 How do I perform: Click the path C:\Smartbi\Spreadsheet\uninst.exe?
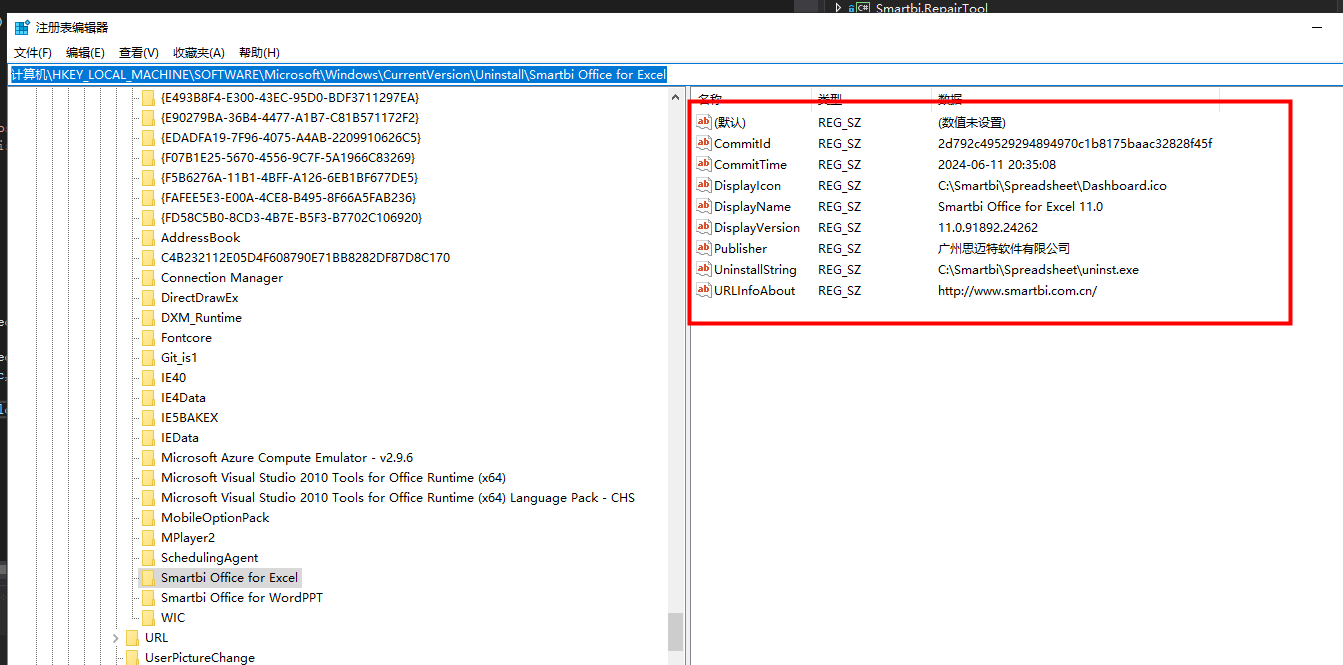click(1038, 269)
